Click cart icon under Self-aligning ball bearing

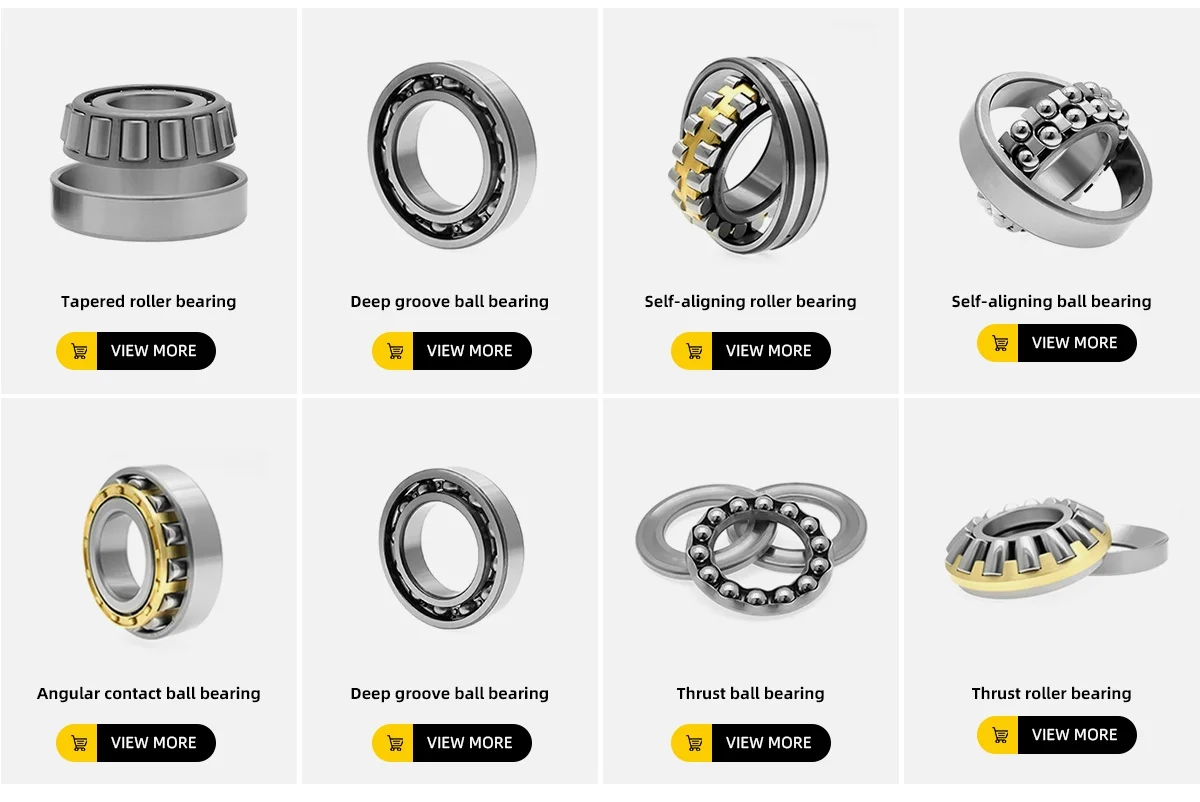[x=1000, y=343]
